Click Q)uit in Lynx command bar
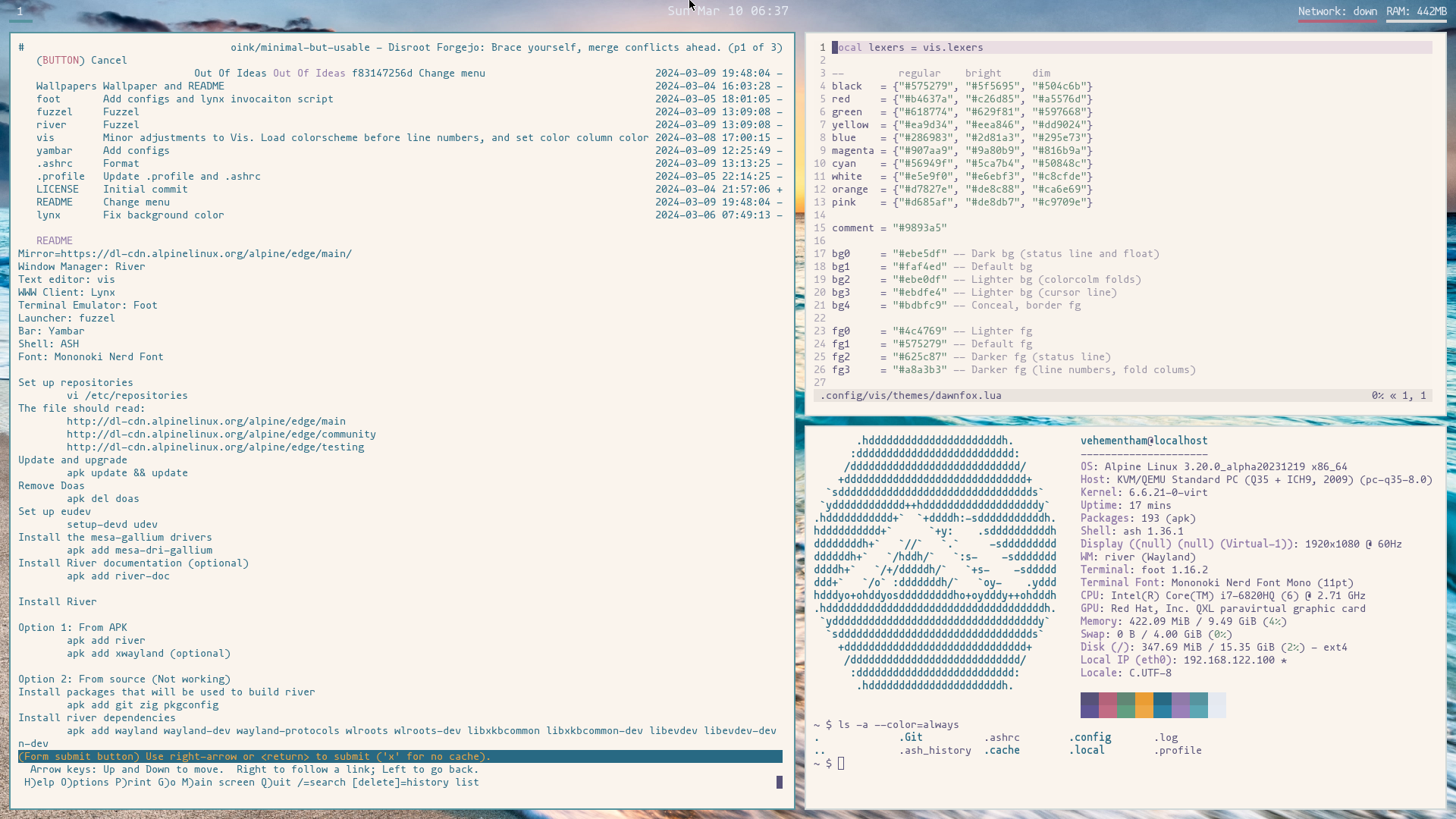 (x=276, y=783)
